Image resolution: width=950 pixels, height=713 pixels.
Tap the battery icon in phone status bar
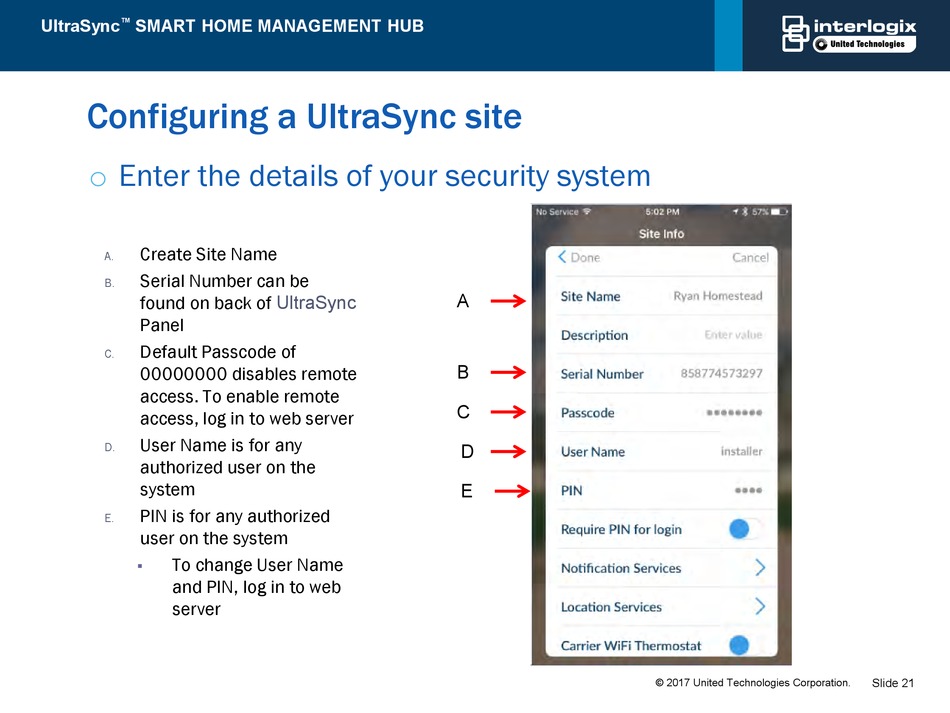[x=781, y=212]
